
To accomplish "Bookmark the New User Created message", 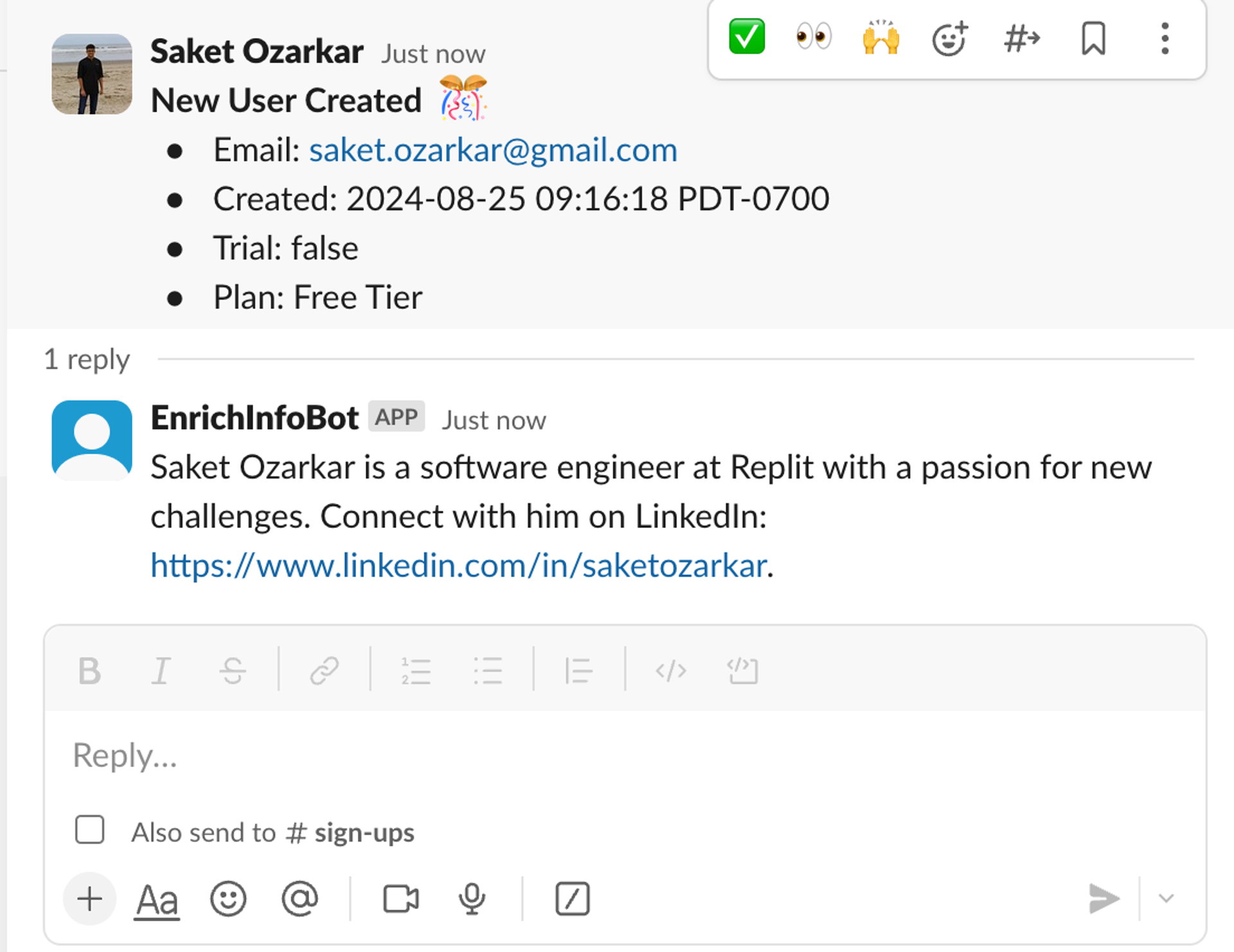I will 1093,39.
